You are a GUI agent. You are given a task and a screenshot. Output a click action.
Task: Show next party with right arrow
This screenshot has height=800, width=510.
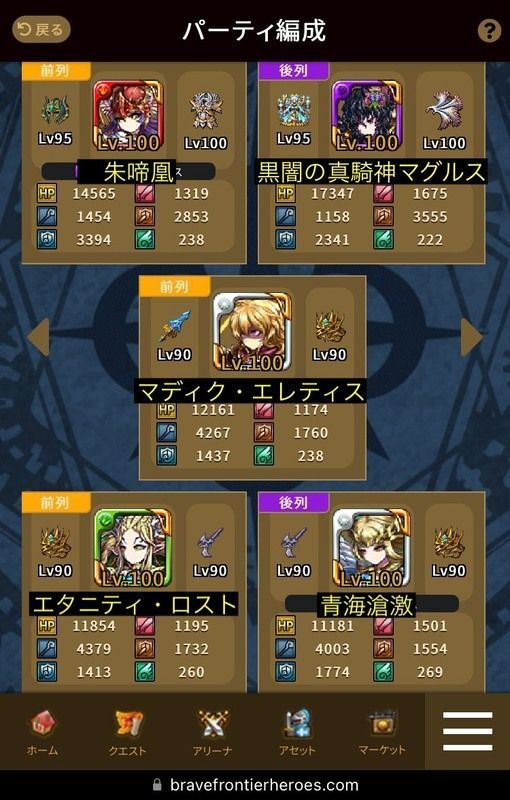click(x=471, y=337)
